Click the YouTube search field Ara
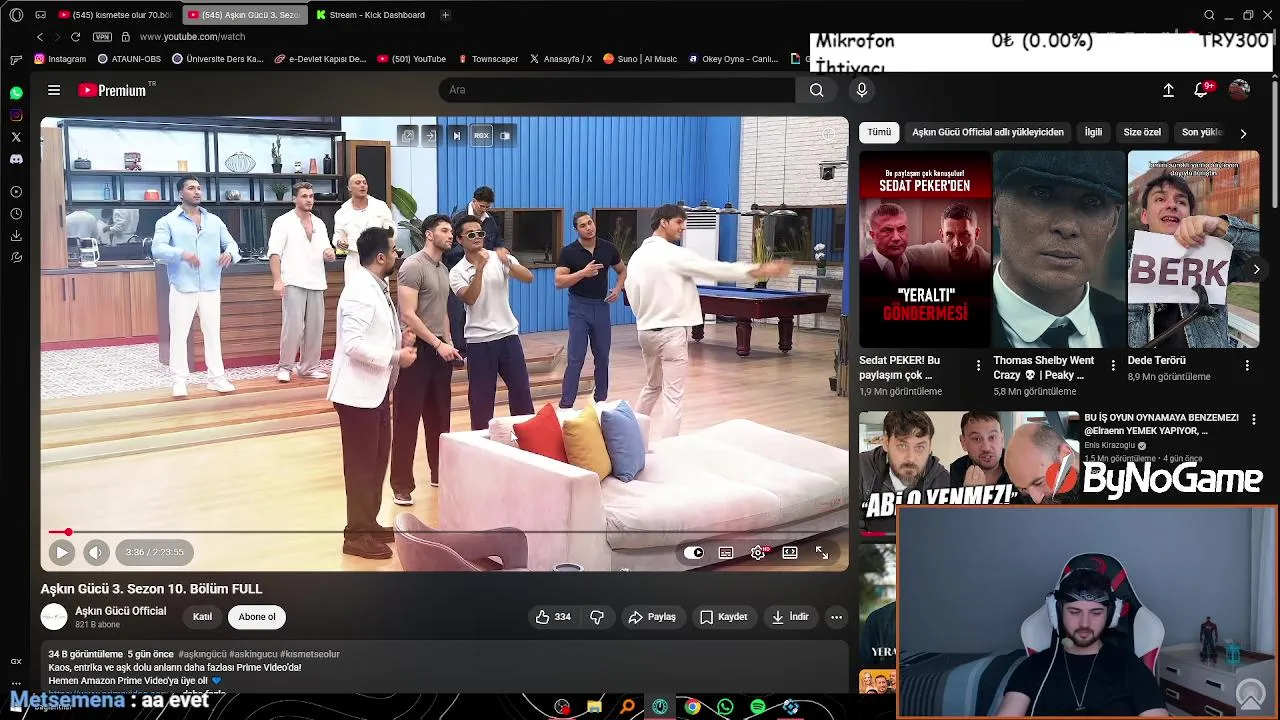 617,90
